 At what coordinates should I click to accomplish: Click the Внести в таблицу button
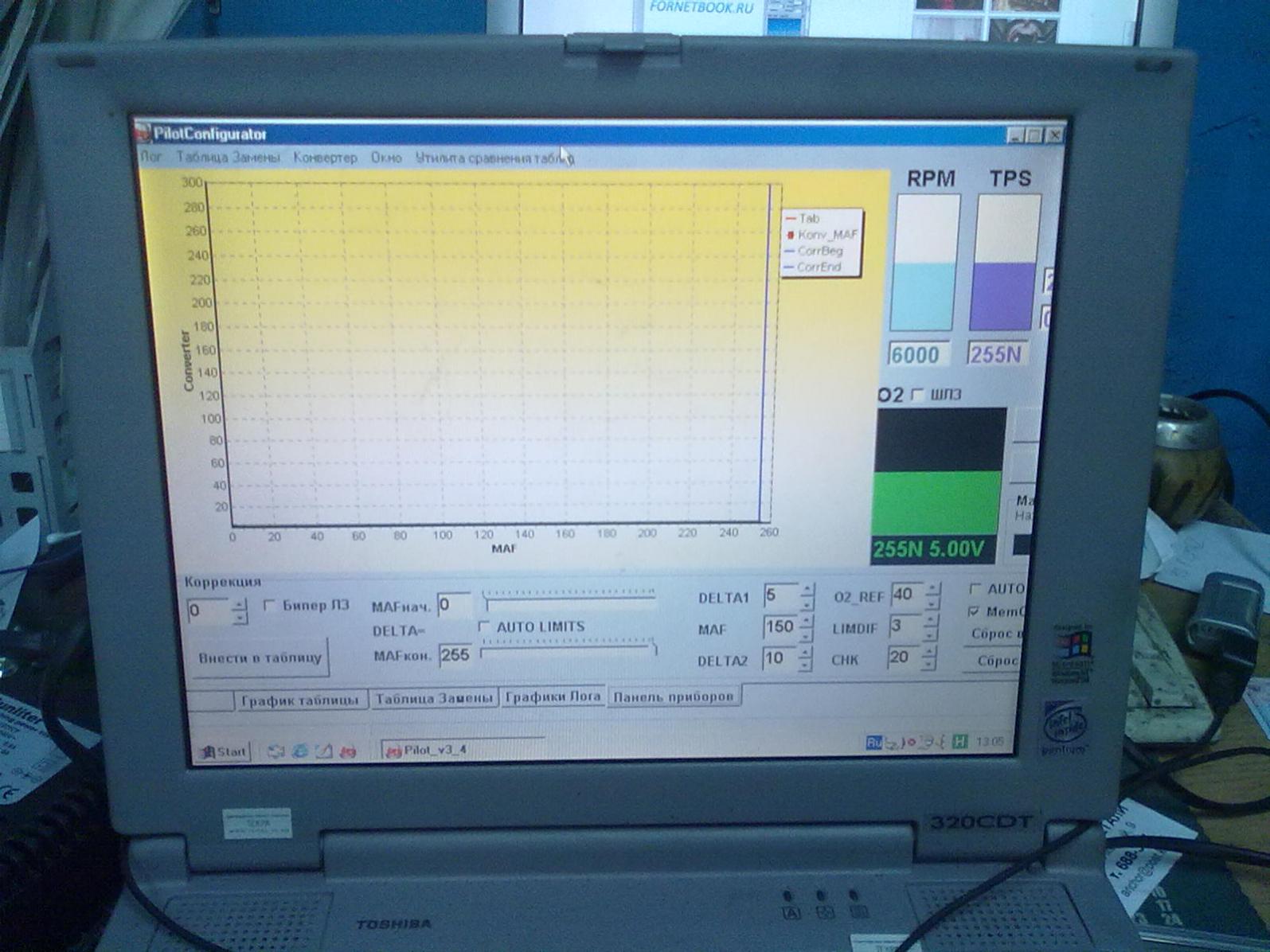260,658
